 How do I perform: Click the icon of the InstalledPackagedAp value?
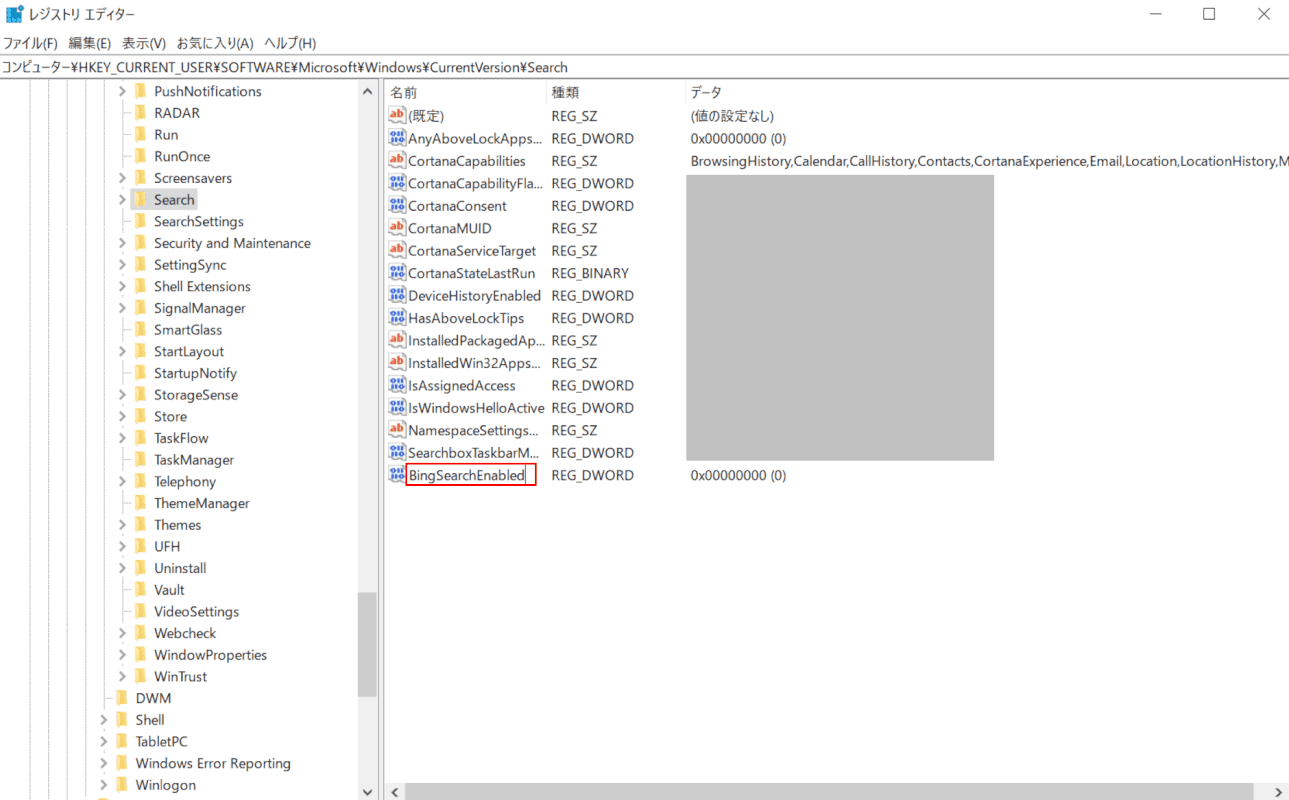click(x=397, y=340)
